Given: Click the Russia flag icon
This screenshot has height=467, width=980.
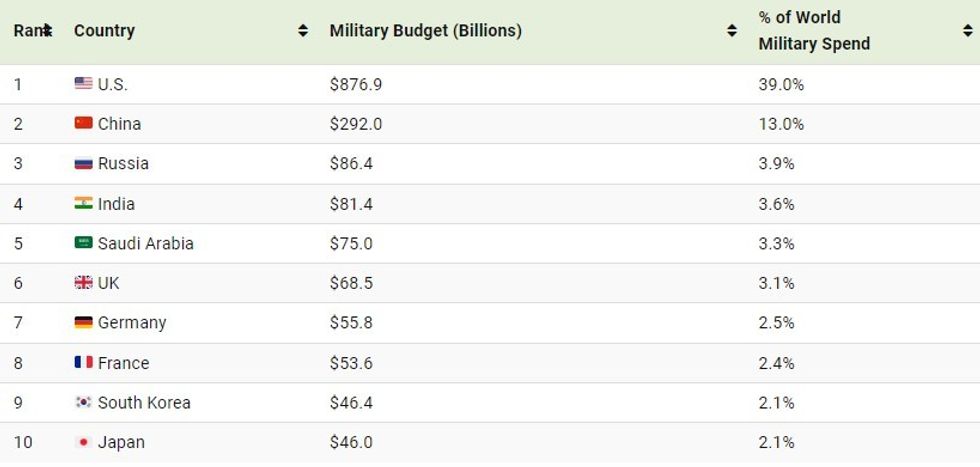Looking at the screenshot, I should click(x=83, y=163).
